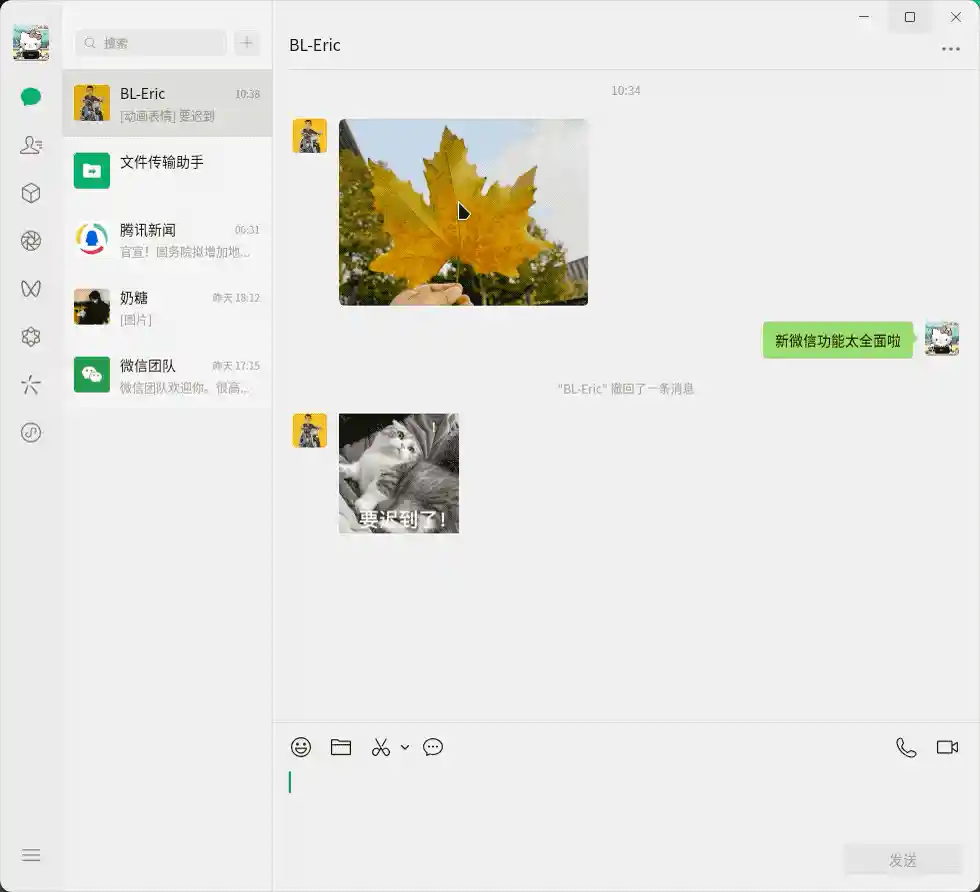Click BL-Eric avatar beside leaf photo
Screen dimensions: 980x892
[x=309, y=136]
